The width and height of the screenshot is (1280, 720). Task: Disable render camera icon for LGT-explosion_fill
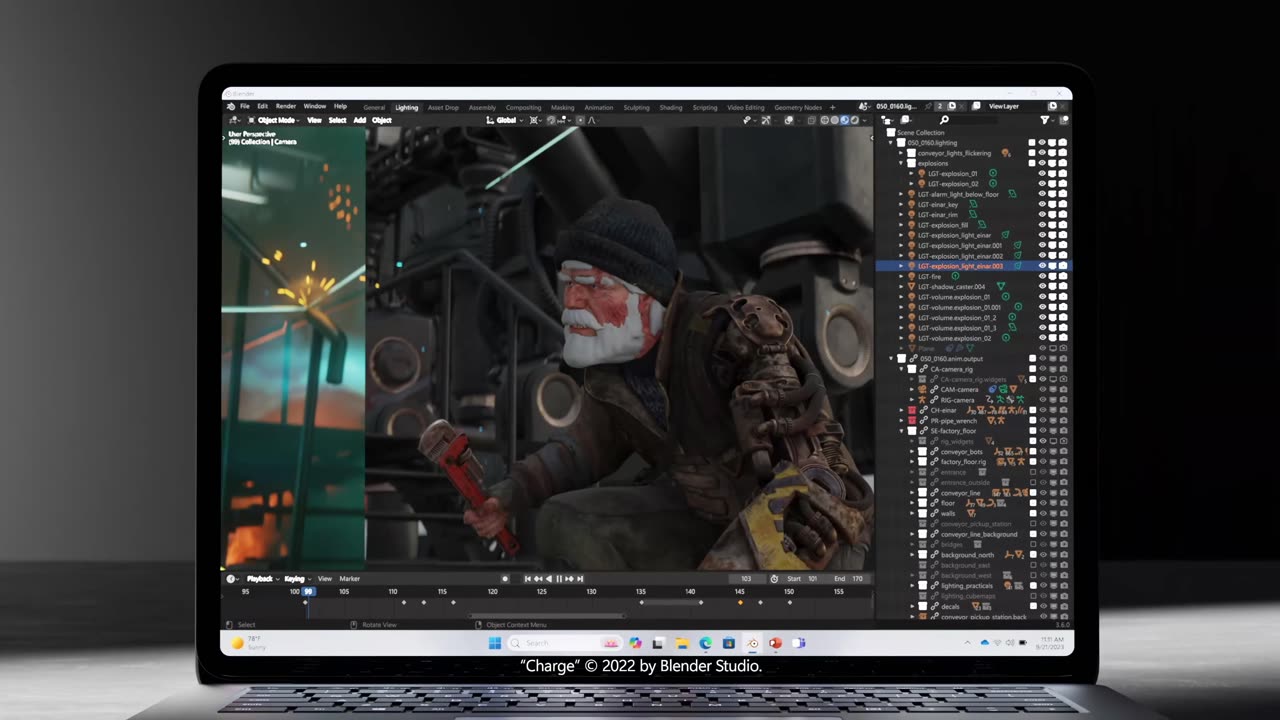(1063, 225)
